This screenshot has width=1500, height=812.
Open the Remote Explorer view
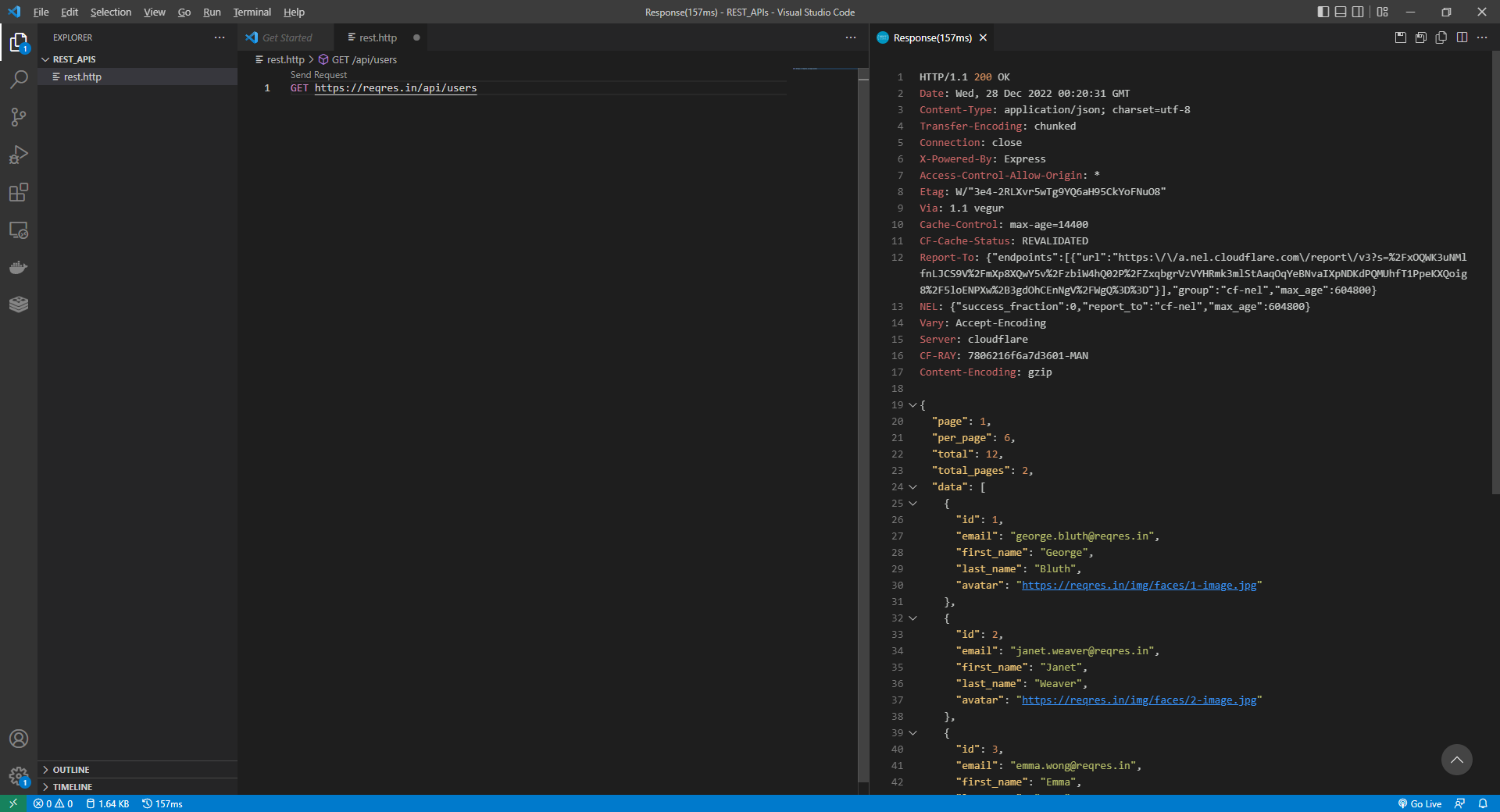click(x=19, y=230)
